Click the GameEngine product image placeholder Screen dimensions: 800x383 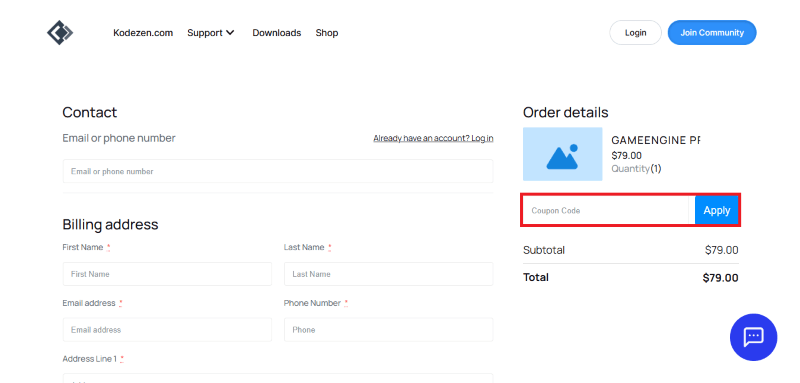click(x=562, y=154)
